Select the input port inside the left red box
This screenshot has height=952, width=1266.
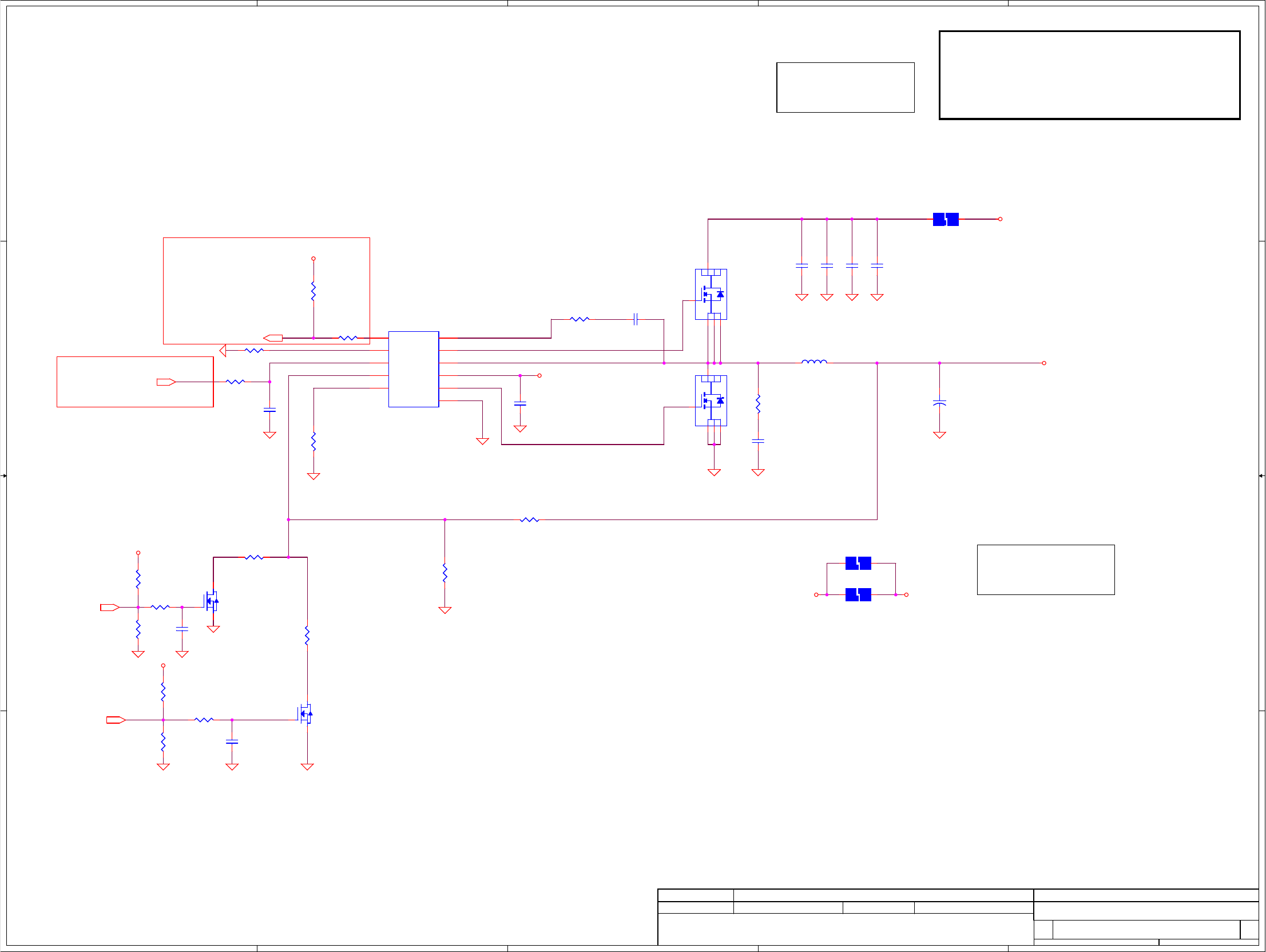pos(166,382)
